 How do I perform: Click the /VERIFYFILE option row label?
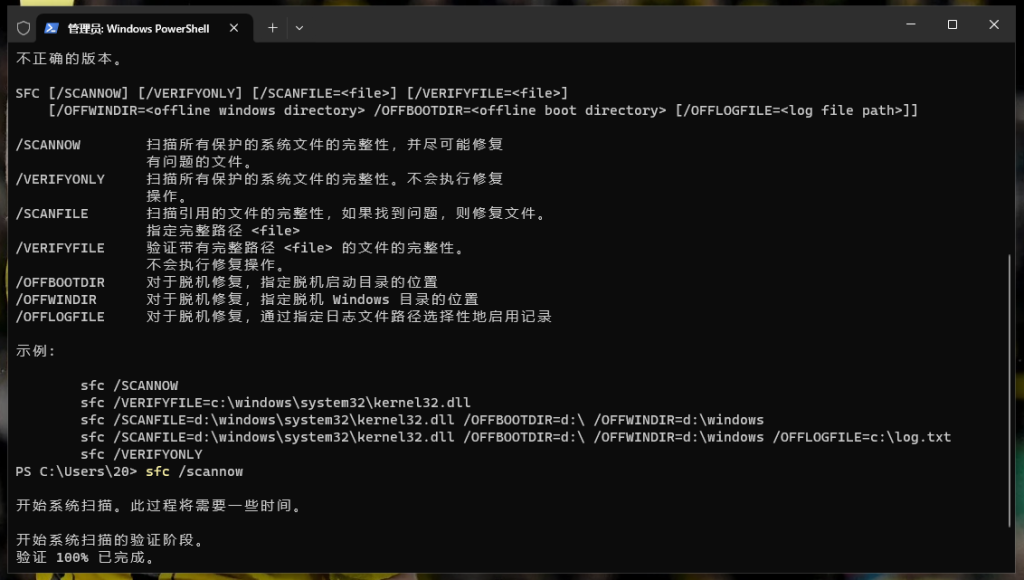60,248
